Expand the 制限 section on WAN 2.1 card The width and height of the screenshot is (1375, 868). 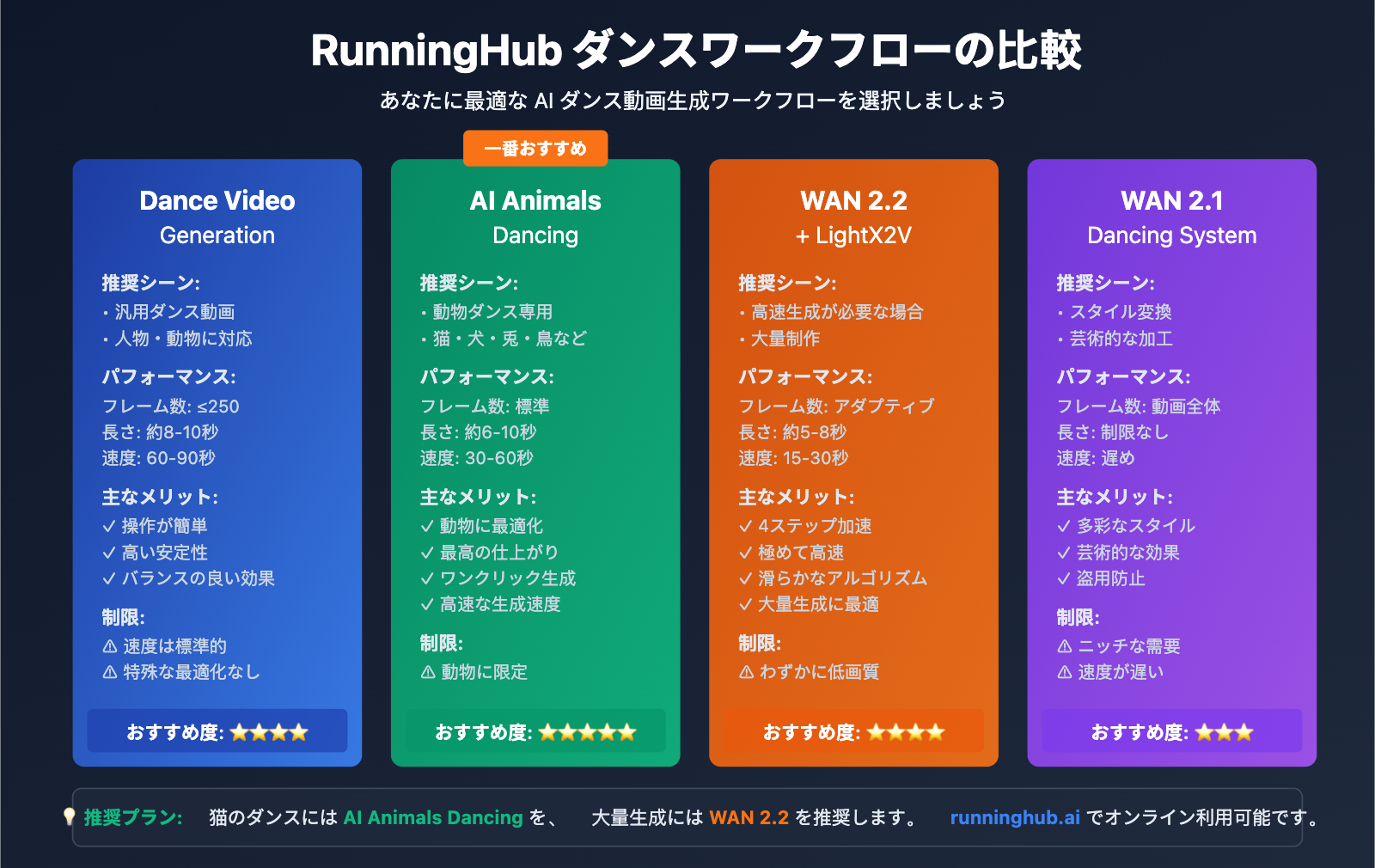click(x=1075, y=617)
